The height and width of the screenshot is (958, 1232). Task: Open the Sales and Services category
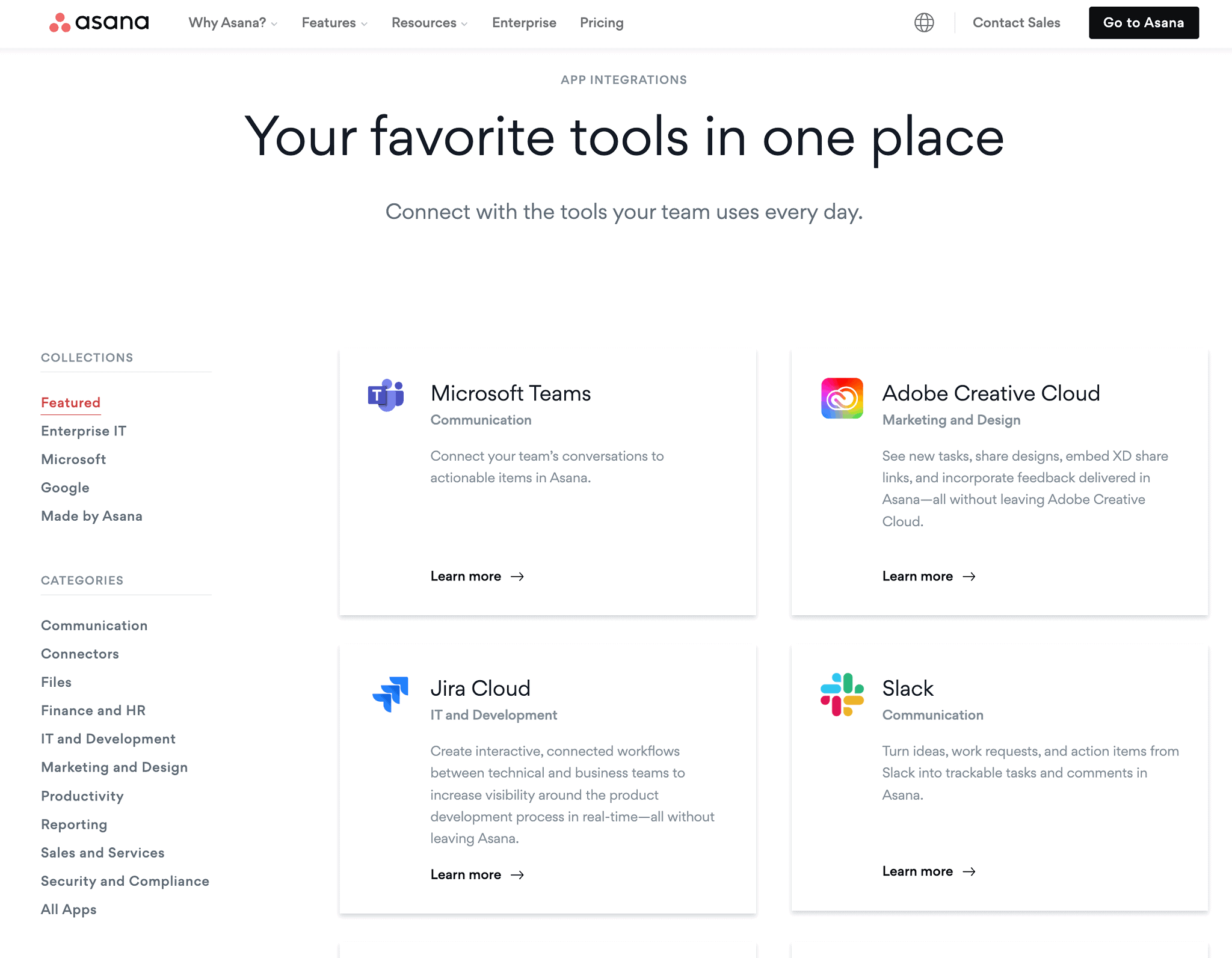point(102,853)
